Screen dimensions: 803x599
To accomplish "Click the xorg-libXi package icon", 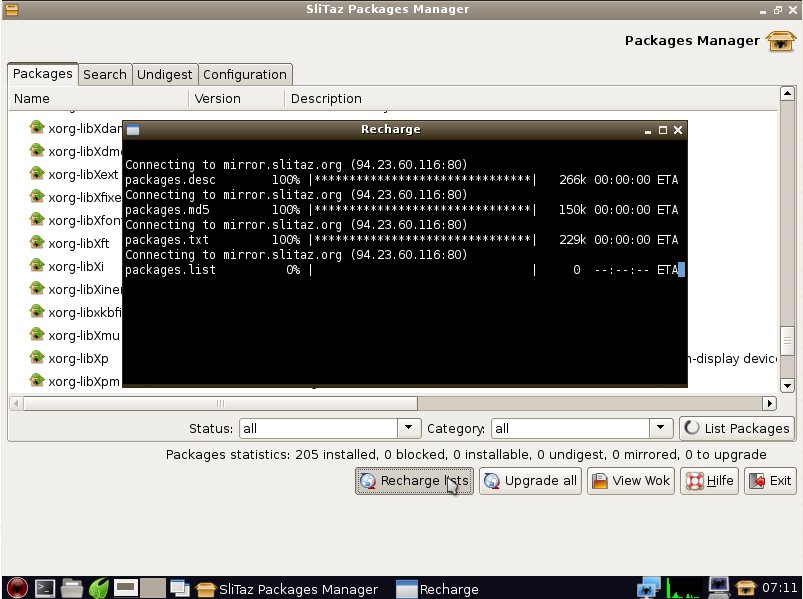I will coord(37,266).
